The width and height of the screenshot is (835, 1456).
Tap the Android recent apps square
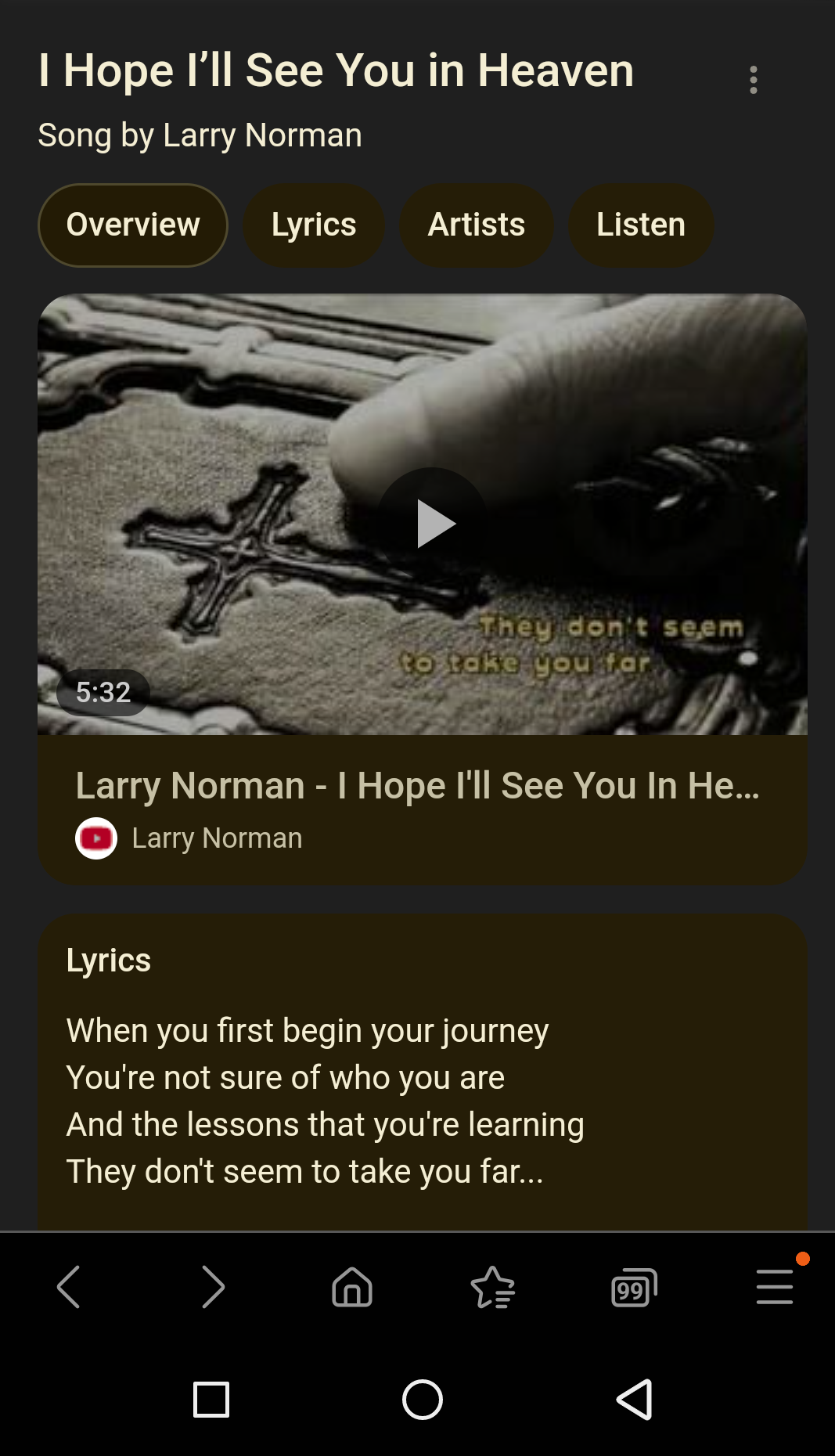211,1400
